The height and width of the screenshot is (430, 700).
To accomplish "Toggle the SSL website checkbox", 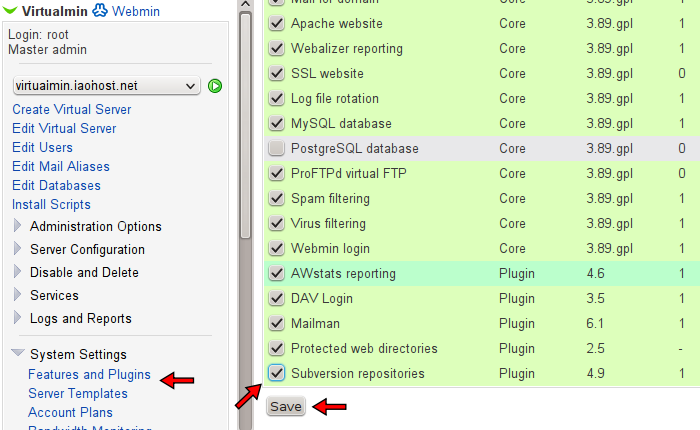I will click(x=277, y=73).
